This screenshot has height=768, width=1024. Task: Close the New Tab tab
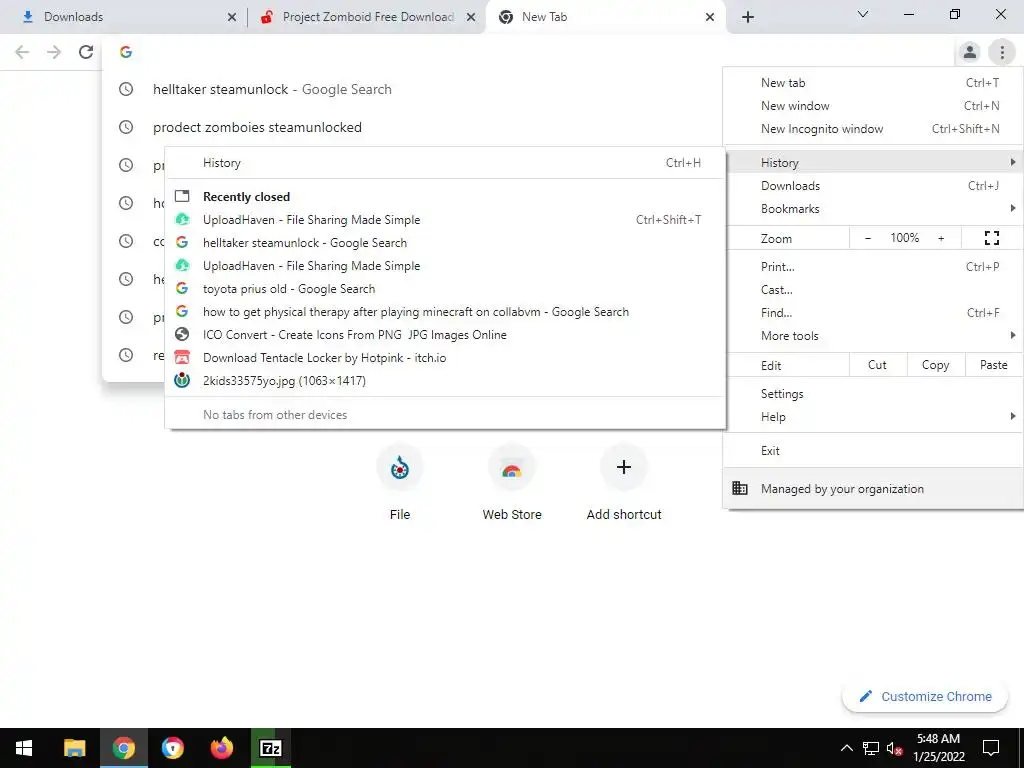[x=710, y=17]
